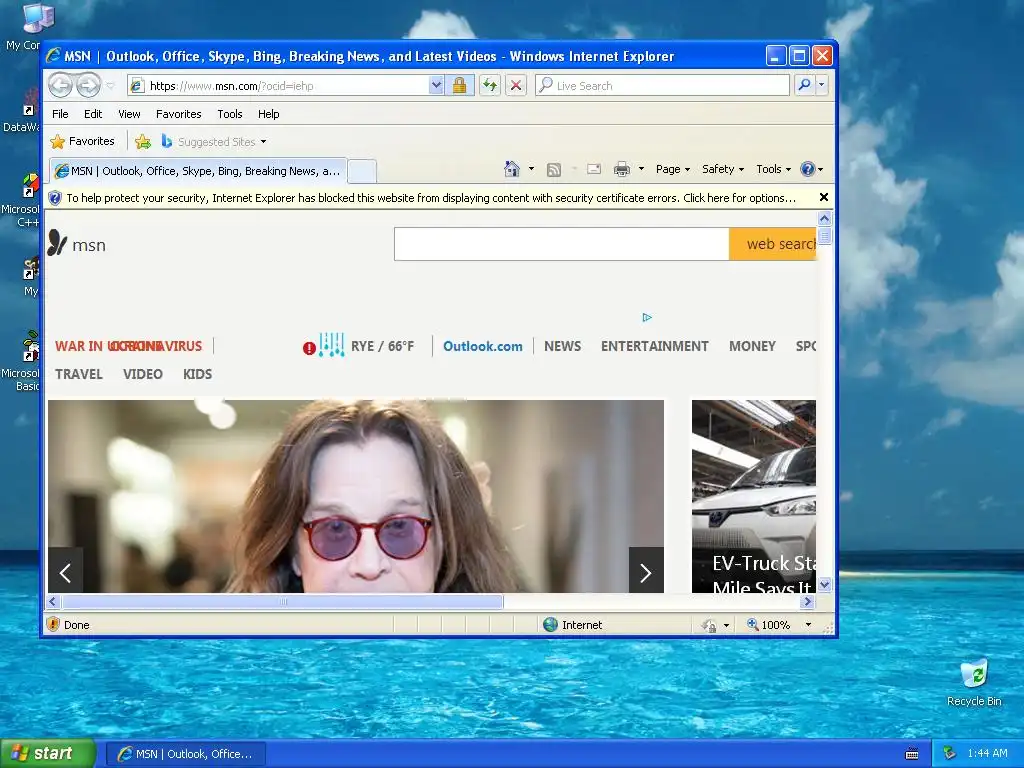1024x768 pixels.
Task: Open the MONEY section link
Action: 752,346
